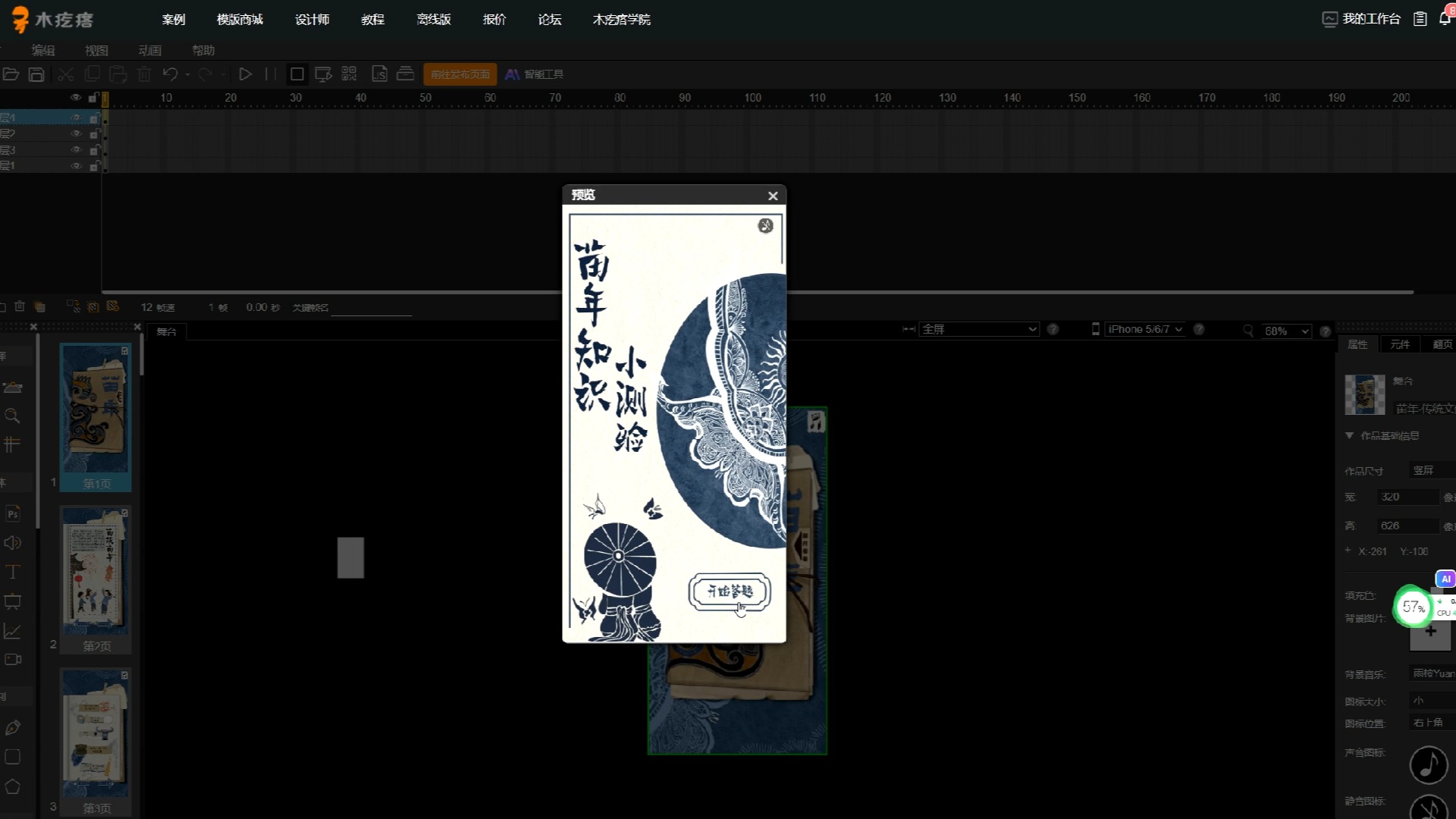Select the text tool icon
The image size is (1456, 819).
(x=12, y=572)
